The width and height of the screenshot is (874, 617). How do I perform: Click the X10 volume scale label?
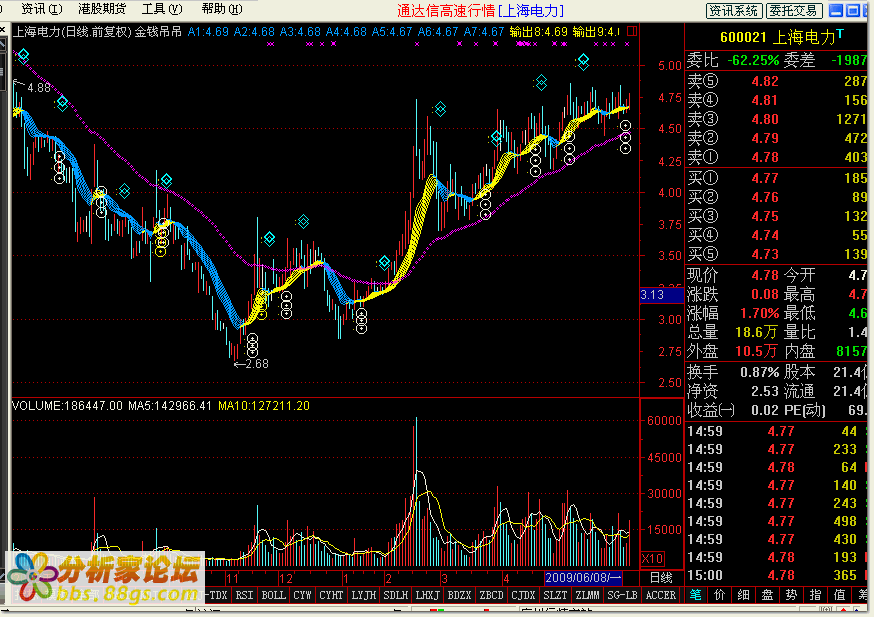(652, 558)
